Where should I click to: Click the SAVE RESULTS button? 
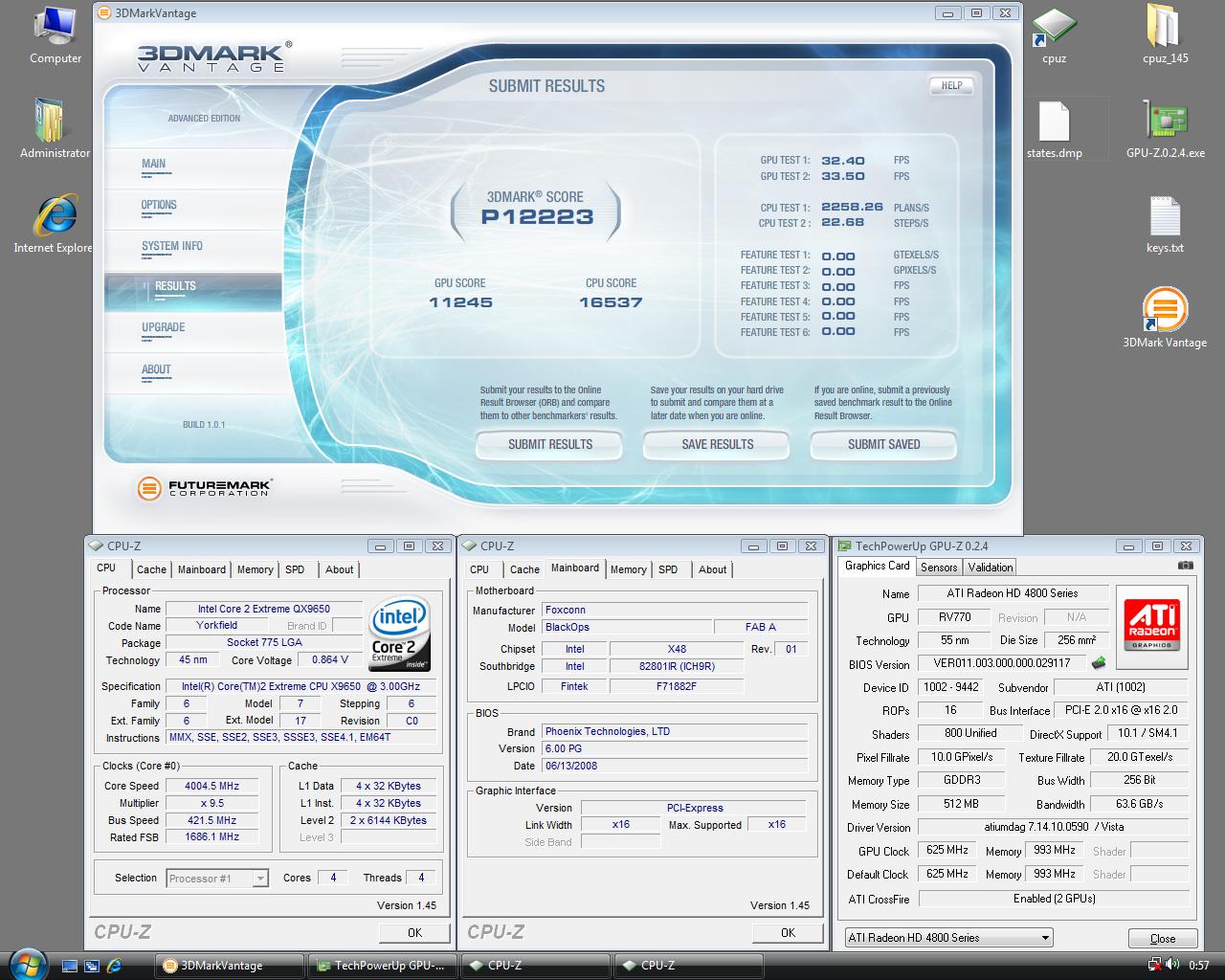point(717,444)
